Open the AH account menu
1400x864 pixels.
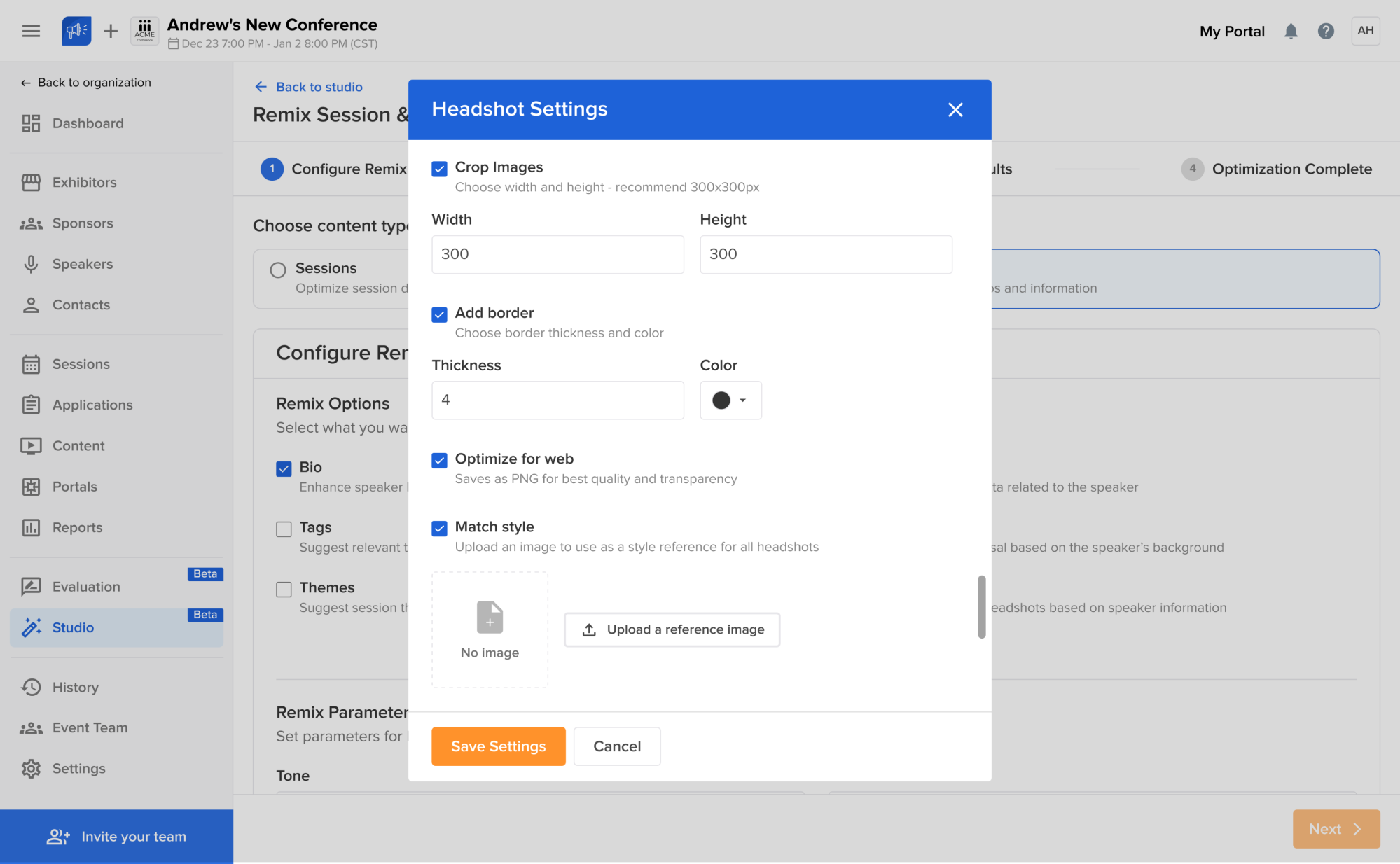tap(1366, 31)
